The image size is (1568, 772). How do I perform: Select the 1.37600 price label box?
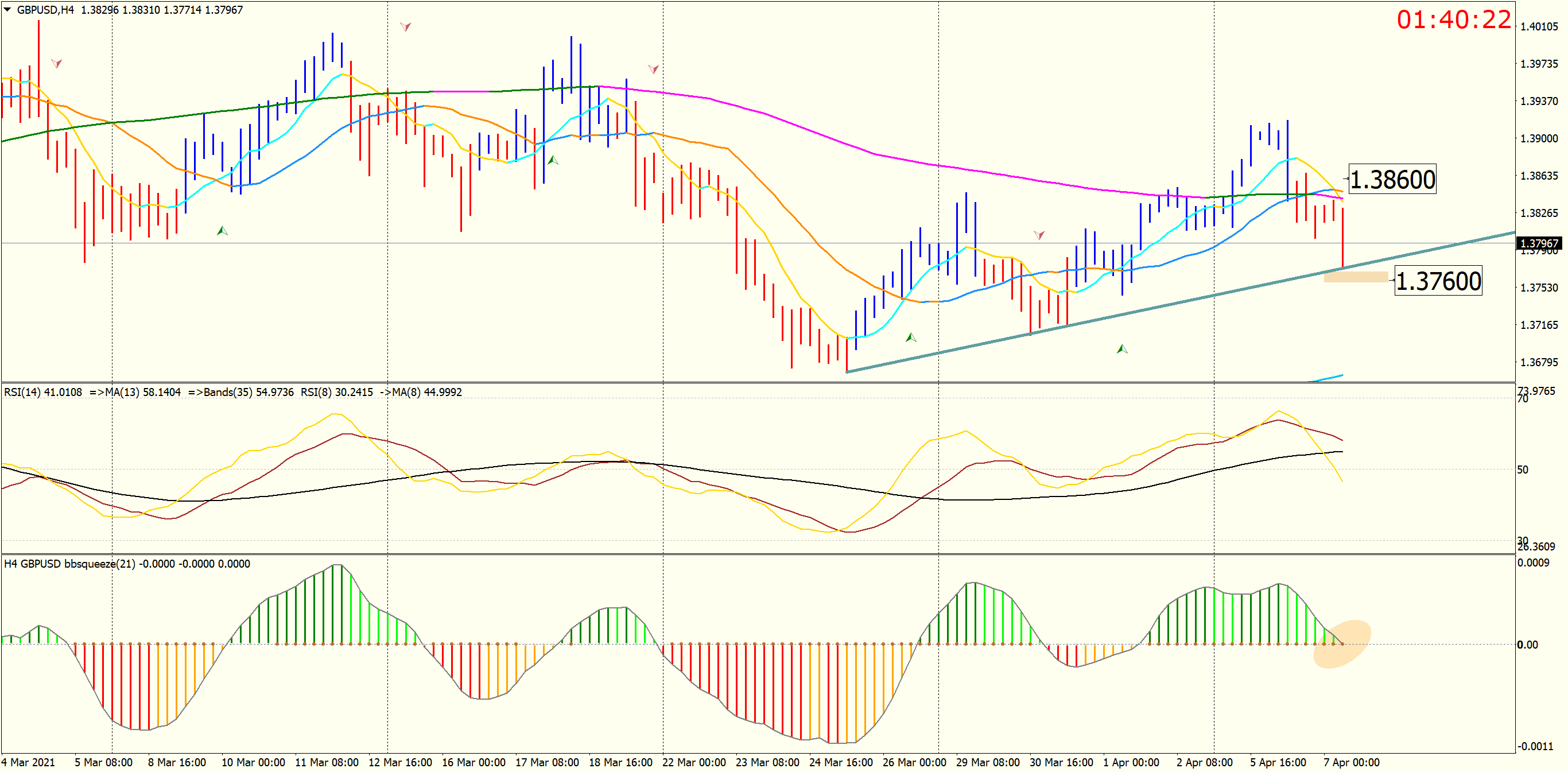click(1438, 281)
